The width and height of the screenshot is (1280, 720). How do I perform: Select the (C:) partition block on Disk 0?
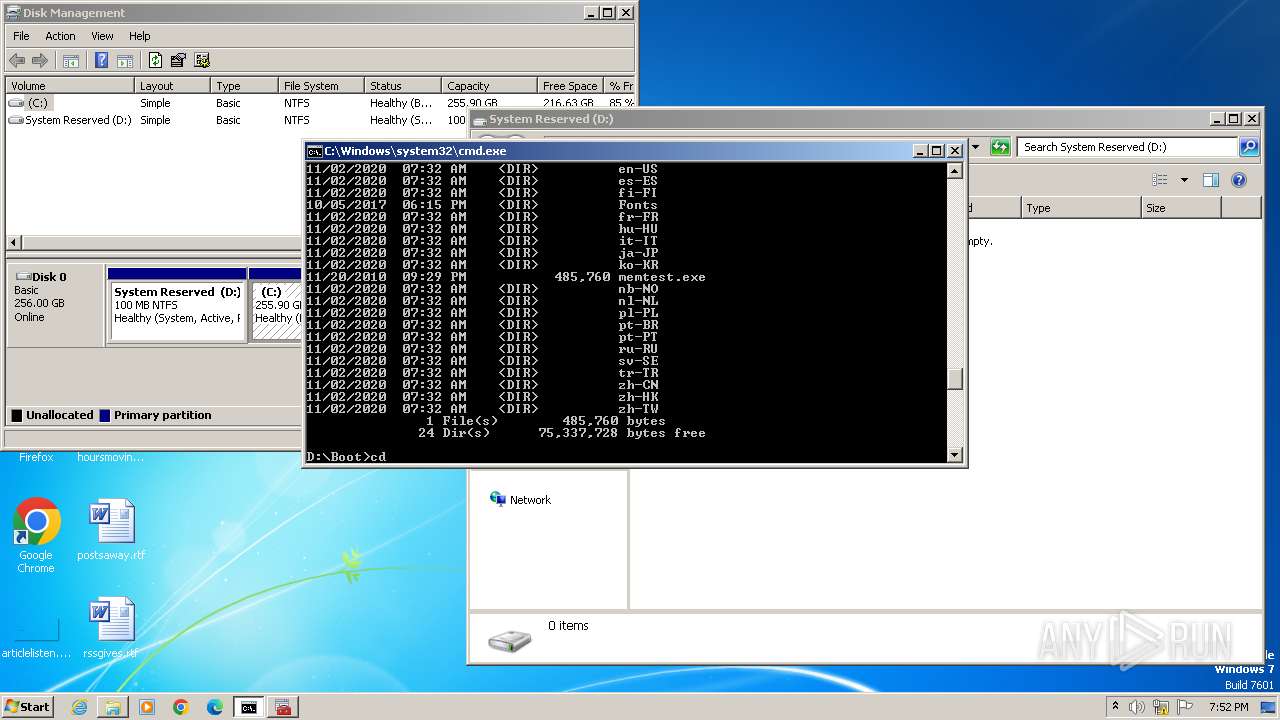(x=276, y=305)
